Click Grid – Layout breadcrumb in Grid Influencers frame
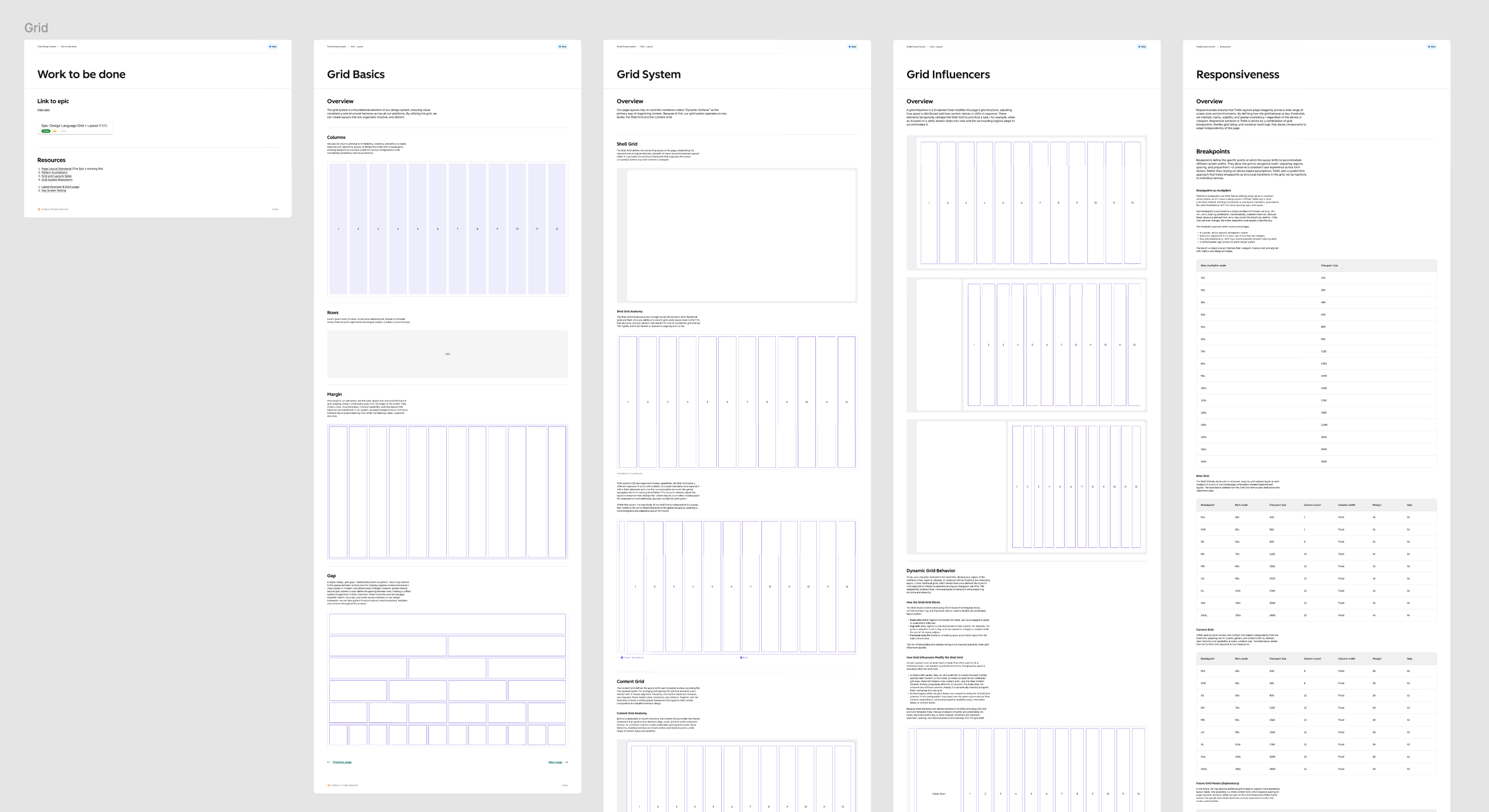The width and height of the screenshot is (1489, 812). pos(936,46)
